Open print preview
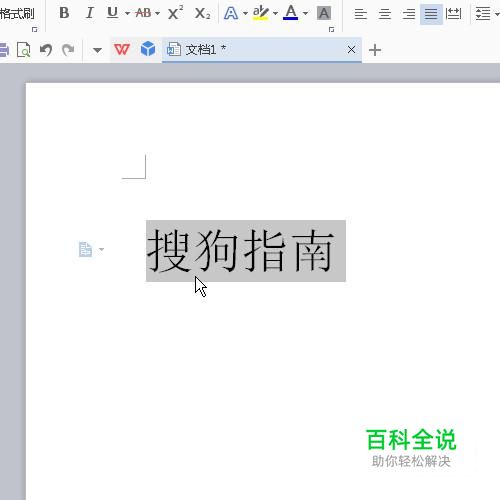Viewport: 500px width, 500px height. (23, 50)
